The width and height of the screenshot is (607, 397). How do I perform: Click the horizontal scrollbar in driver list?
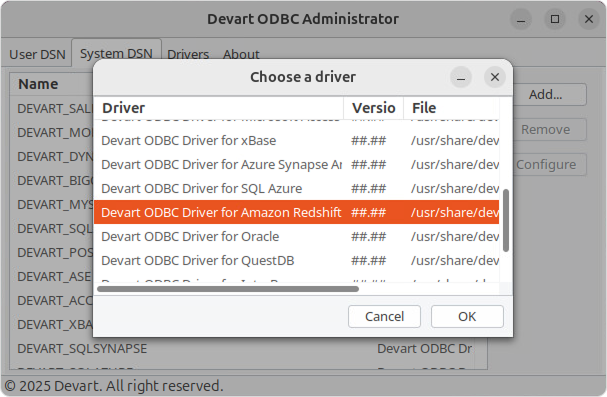228,289
